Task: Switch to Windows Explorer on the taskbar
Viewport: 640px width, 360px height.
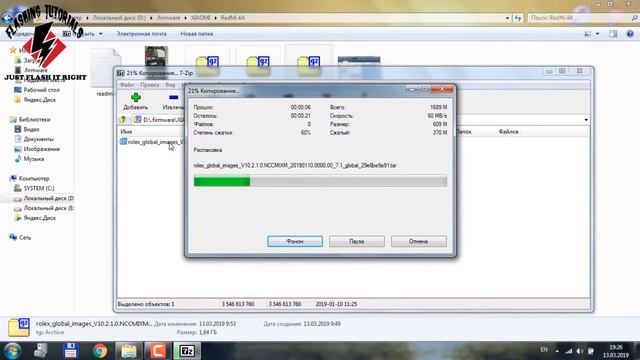Action: pyautogui.click(x=129, y=351)
